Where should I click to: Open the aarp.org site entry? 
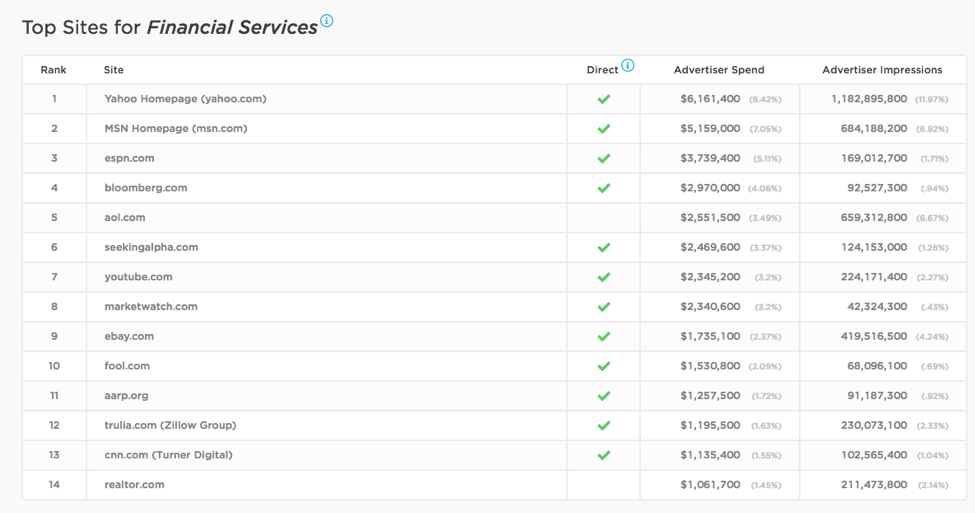coord(126,395)
